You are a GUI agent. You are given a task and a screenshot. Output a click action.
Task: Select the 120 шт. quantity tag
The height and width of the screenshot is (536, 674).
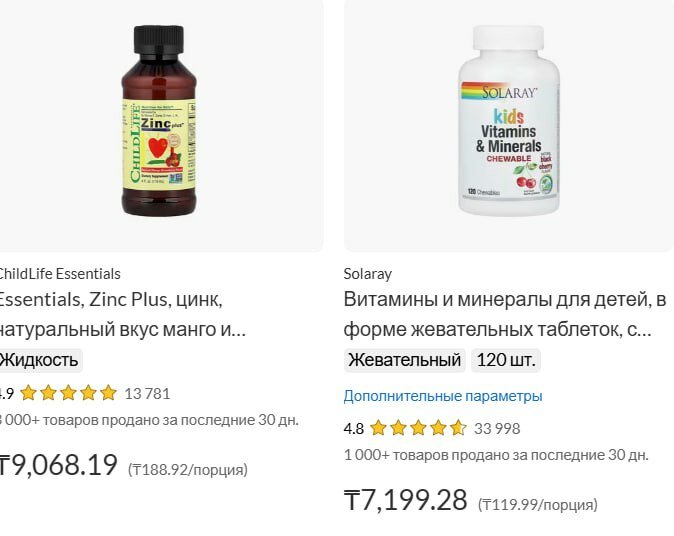click(x=506, y=360)
